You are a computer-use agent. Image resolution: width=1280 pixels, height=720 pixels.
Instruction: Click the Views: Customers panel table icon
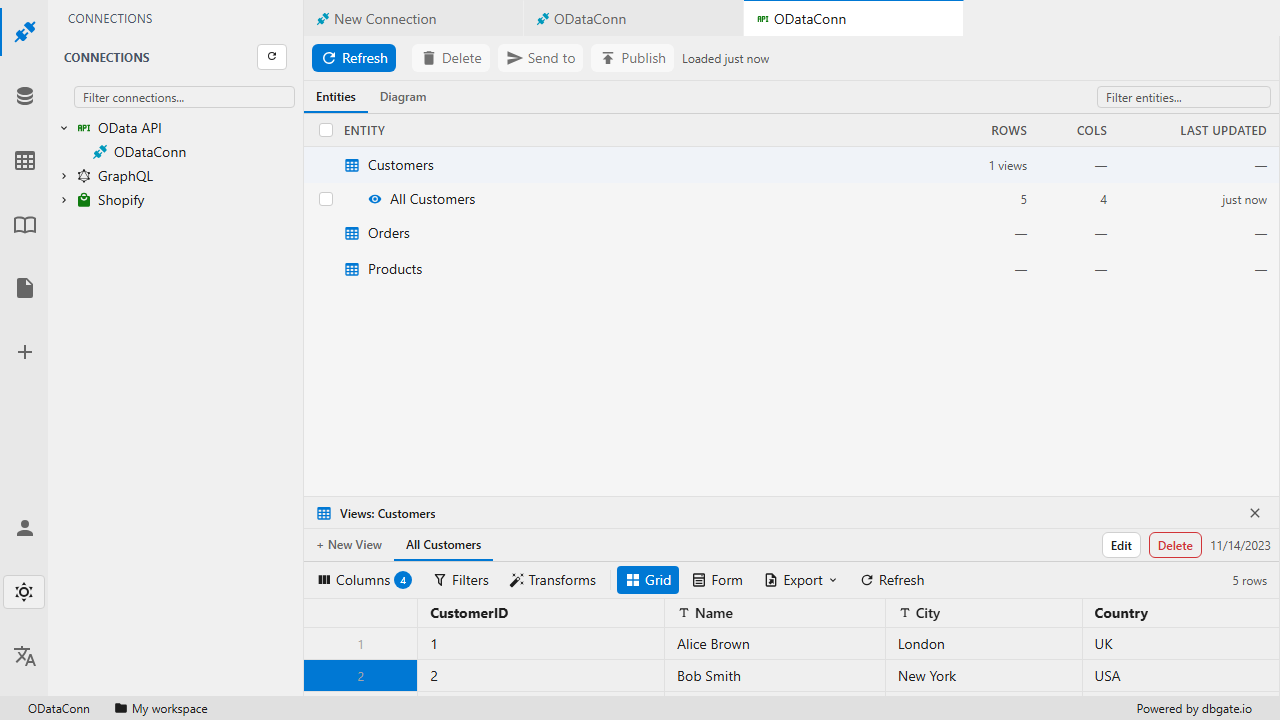324,513
